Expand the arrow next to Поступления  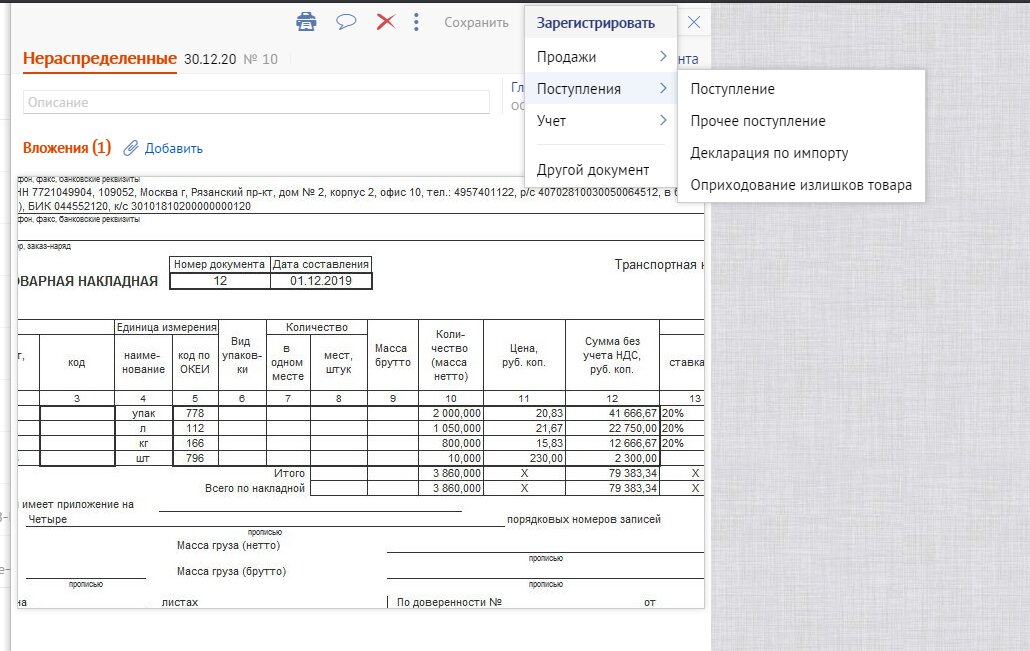point(663,88)
